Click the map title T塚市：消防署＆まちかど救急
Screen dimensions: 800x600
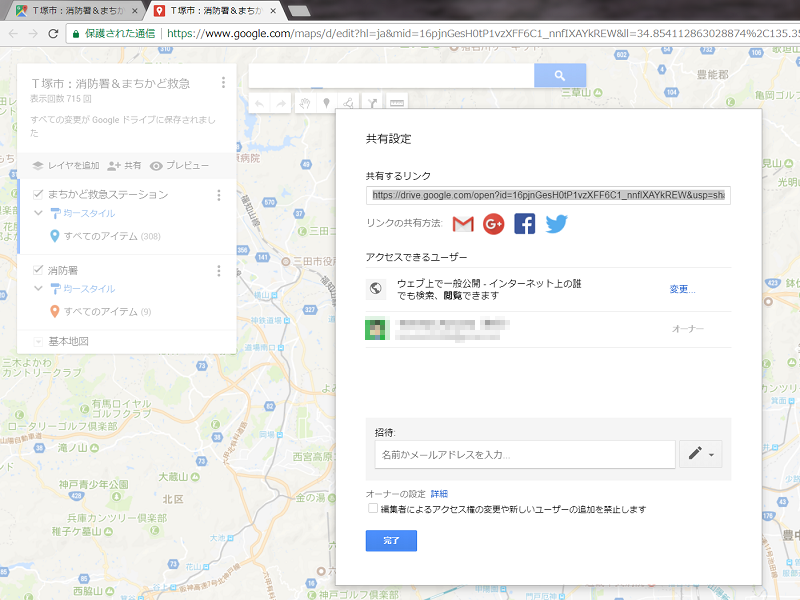tap(110, 83)
